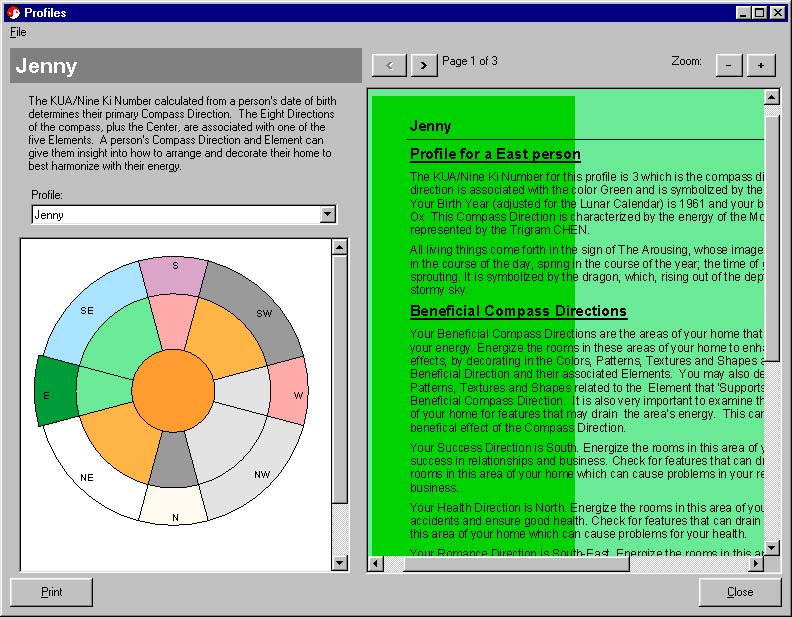
Task: Click the Profiles app icon in title bar
Action: (x=14, y=13)
